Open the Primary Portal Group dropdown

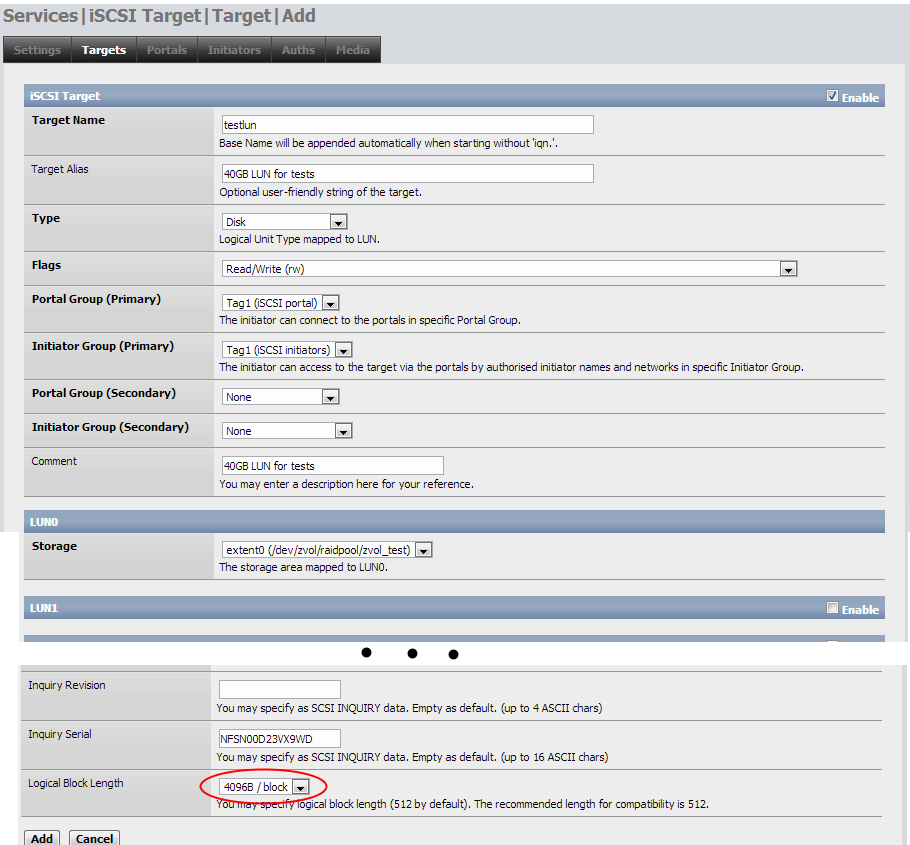point(281,303)
